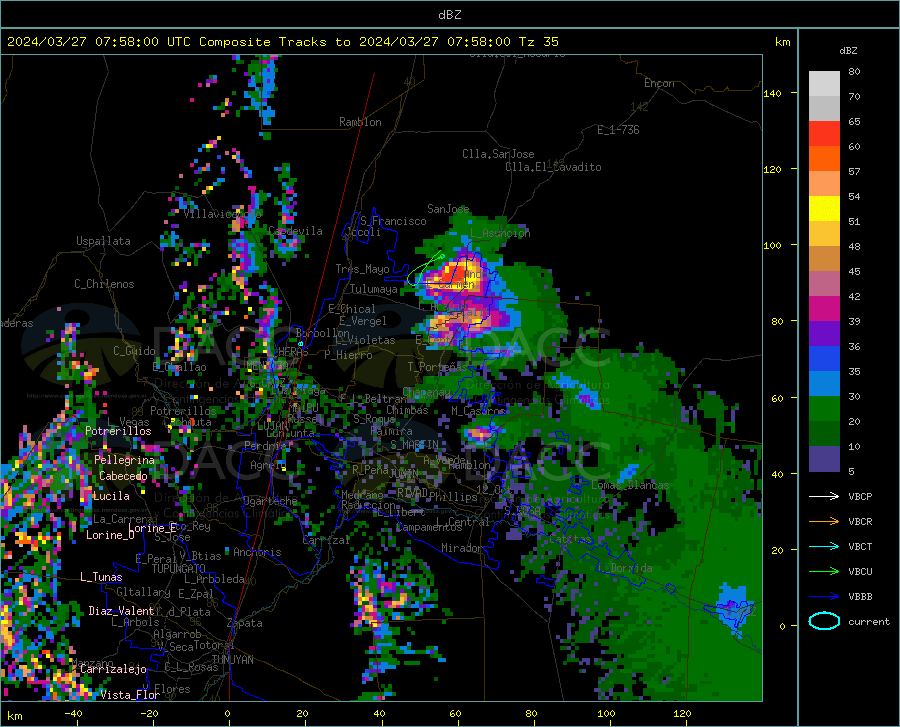The width and height of the screenshot is (900, 727).
Task: Click the Tulumaya label
Action: click(x=373, y=289)
